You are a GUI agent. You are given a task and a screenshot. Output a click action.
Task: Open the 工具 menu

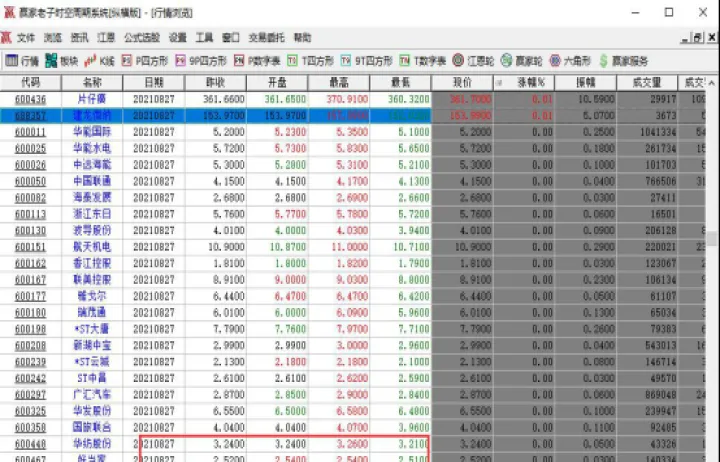pyautogui.click(x=204, y=38)
